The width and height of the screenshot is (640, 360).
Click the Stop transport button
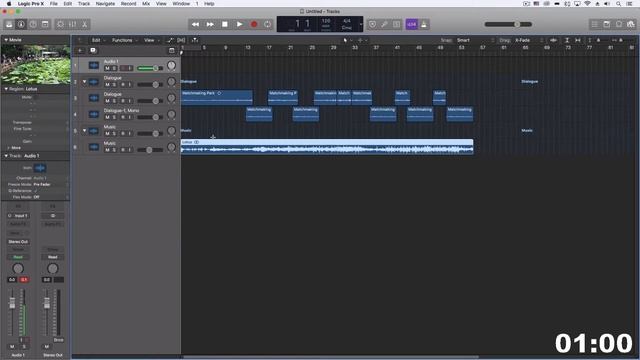(x=224, y=24)
